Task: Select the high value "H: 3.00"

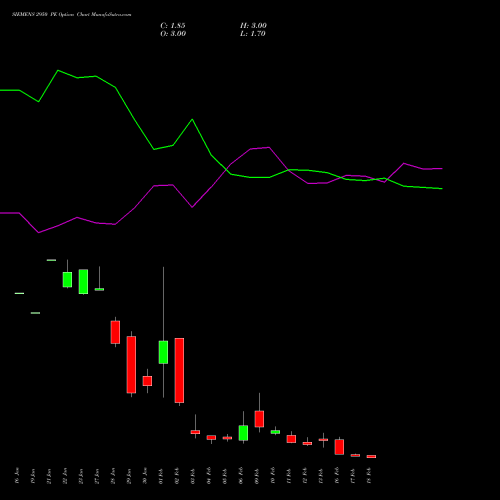Action: pyautogui.click(x=253, y=26)
